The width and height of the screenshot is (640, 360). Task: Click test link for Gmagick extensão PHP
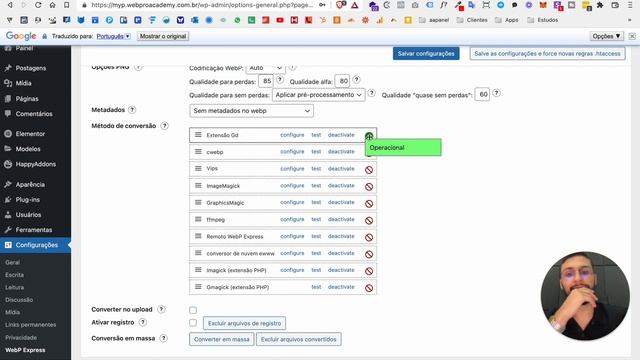(316, 287)
